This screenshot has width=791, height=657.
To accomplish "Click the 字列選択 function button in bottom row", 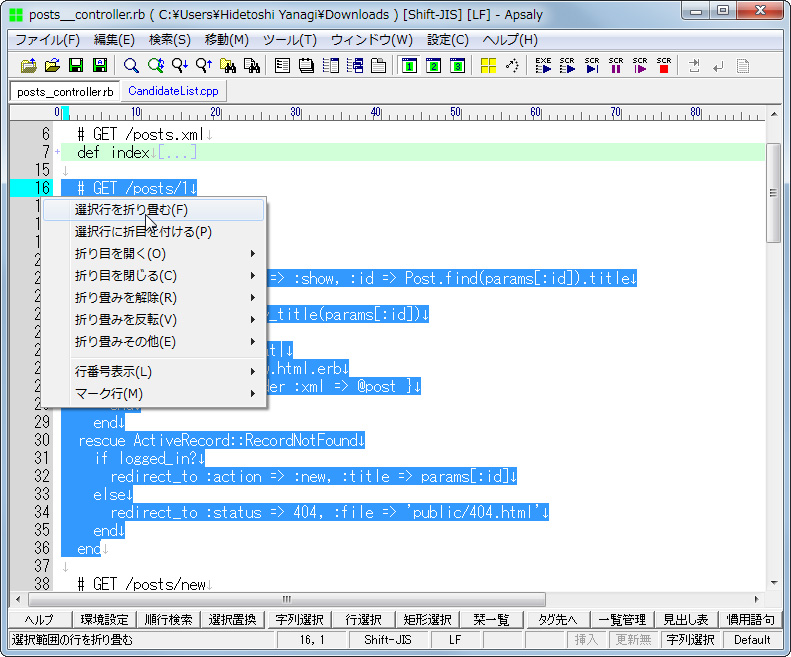I will pyautogui.click(x=299, y=620).
